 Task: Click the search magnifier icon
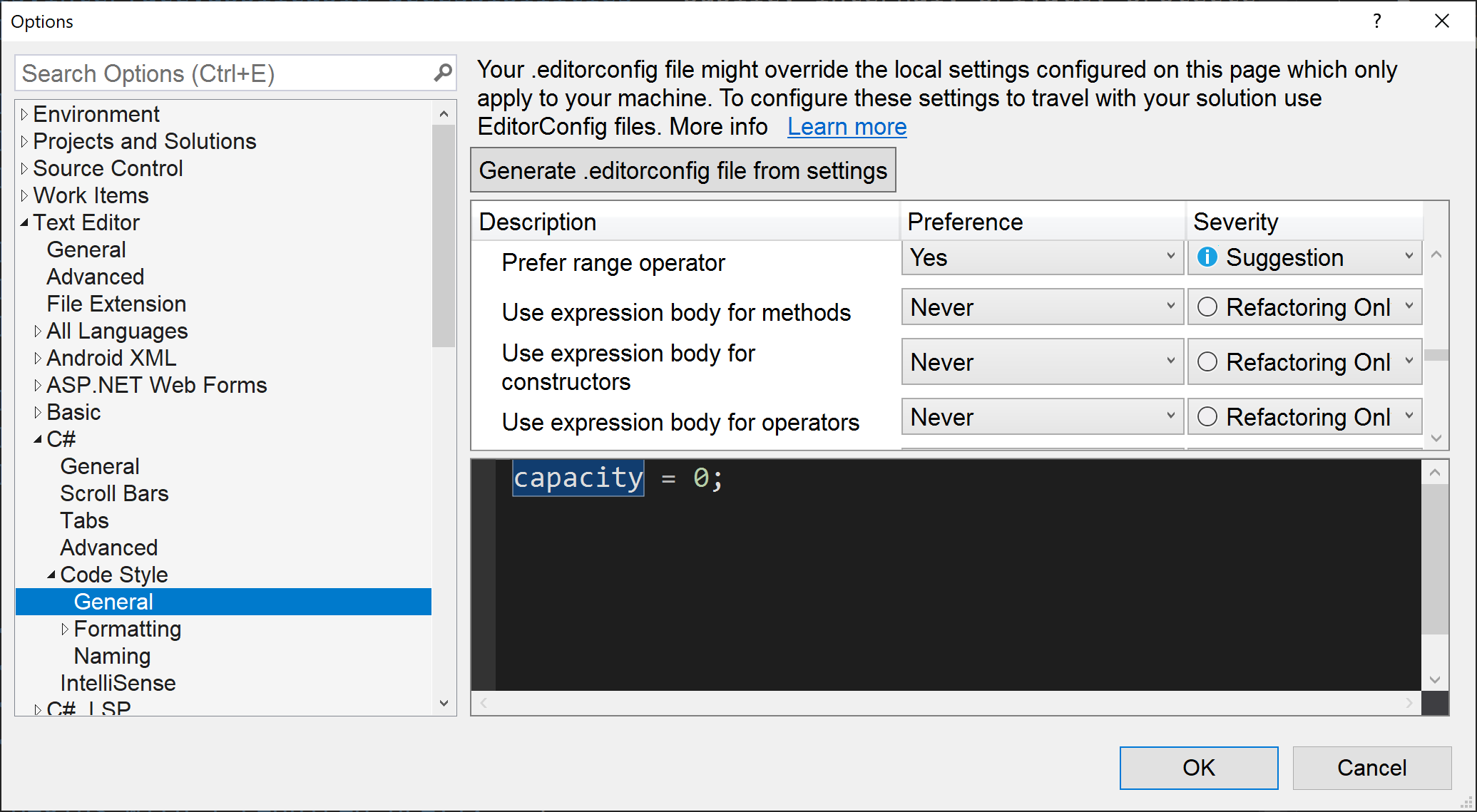[443, 73]
